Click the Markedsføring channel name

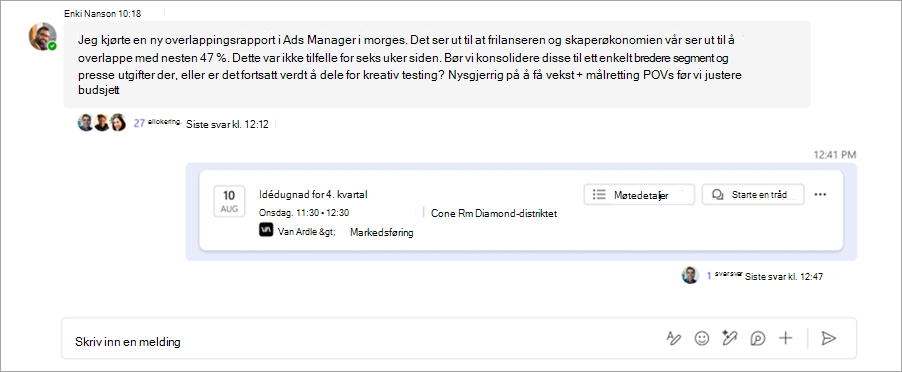[x=381, y=232]
